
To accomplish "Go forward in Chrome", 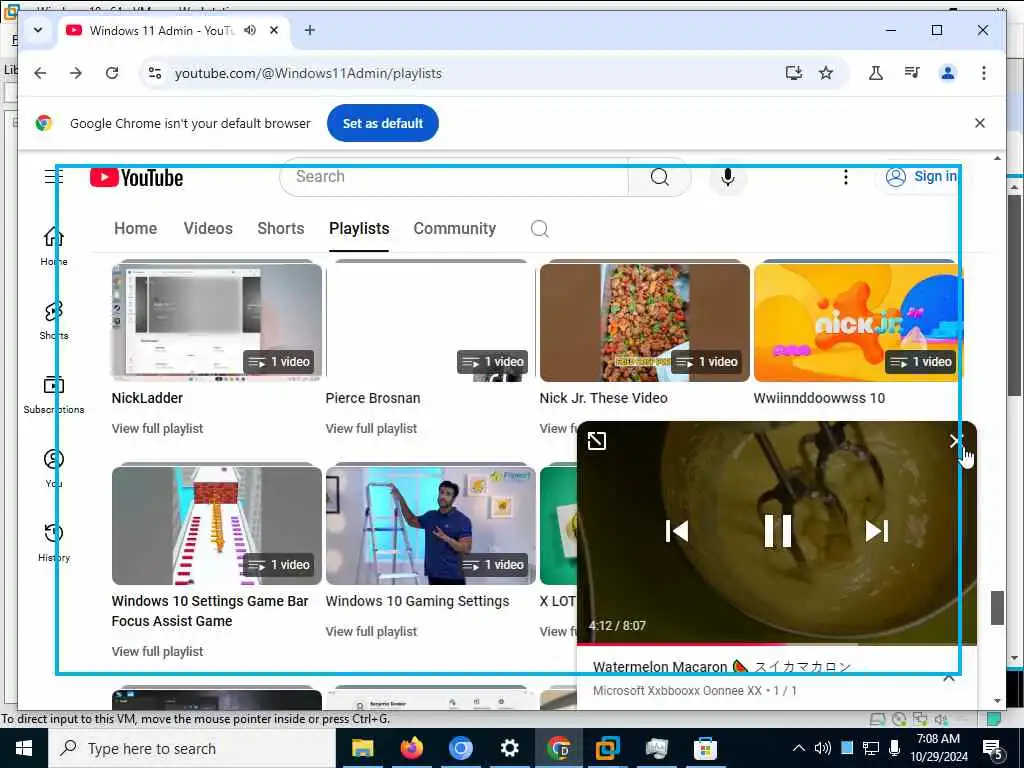I will pyautogui.click(x=76, y=73).
